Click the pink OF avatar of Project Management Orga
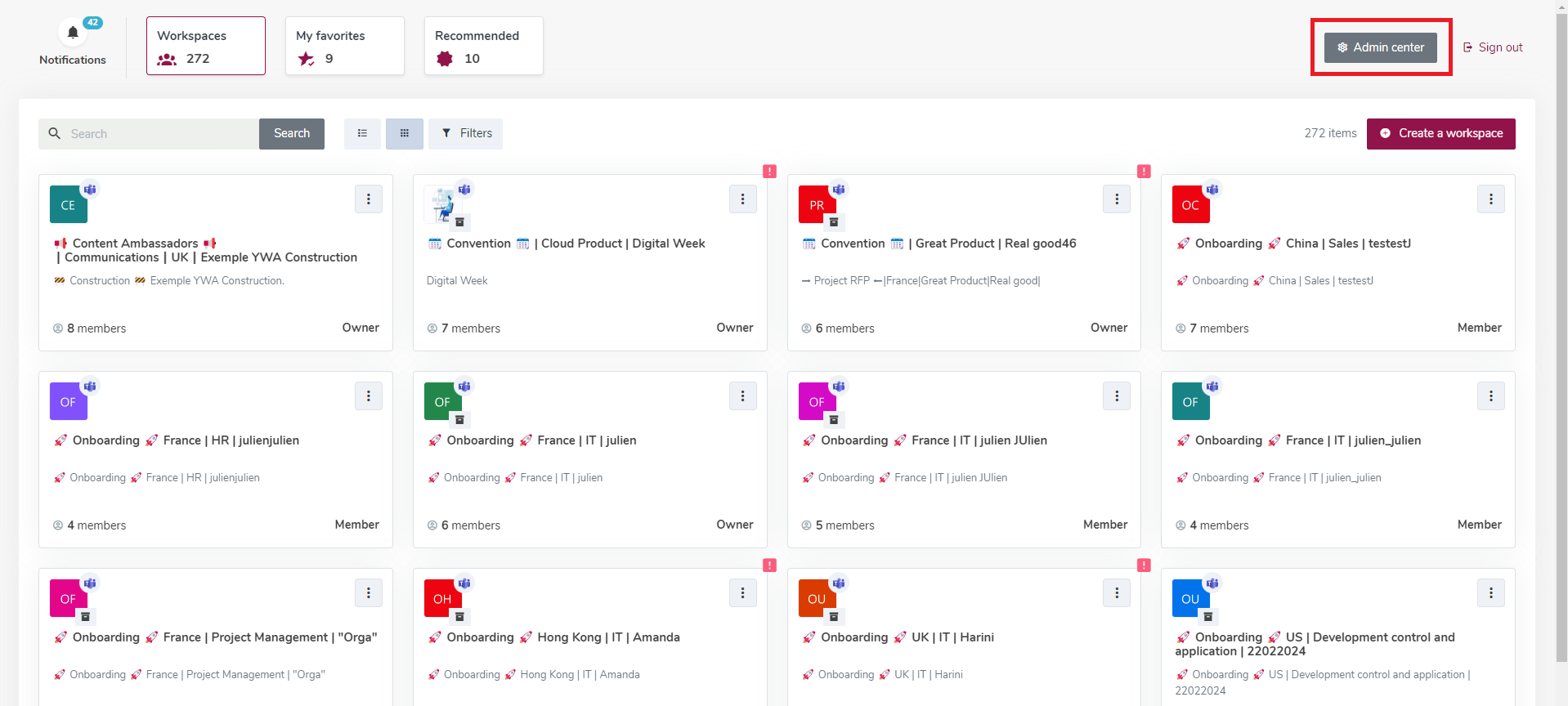 point(69,598)
